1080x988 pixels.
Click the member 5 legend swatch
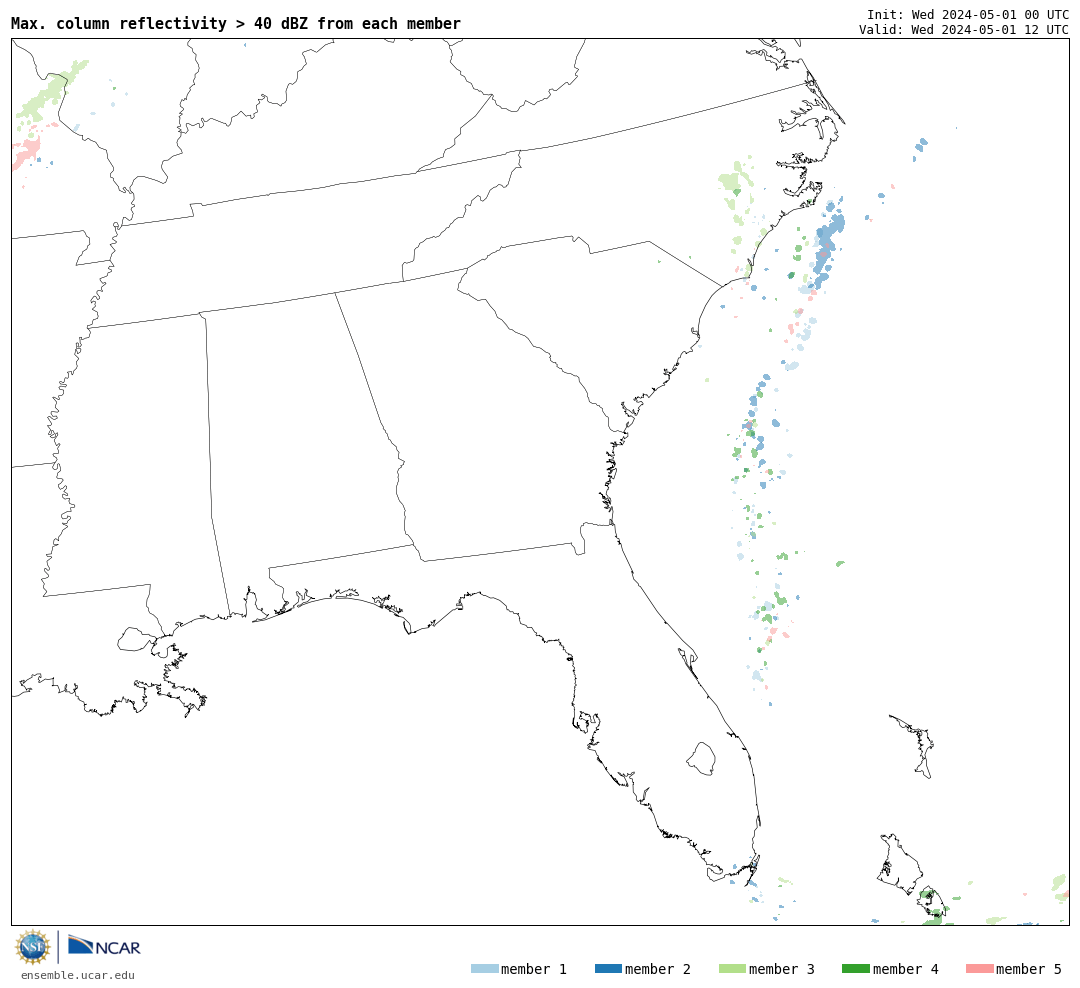click(x=979, y=969)
